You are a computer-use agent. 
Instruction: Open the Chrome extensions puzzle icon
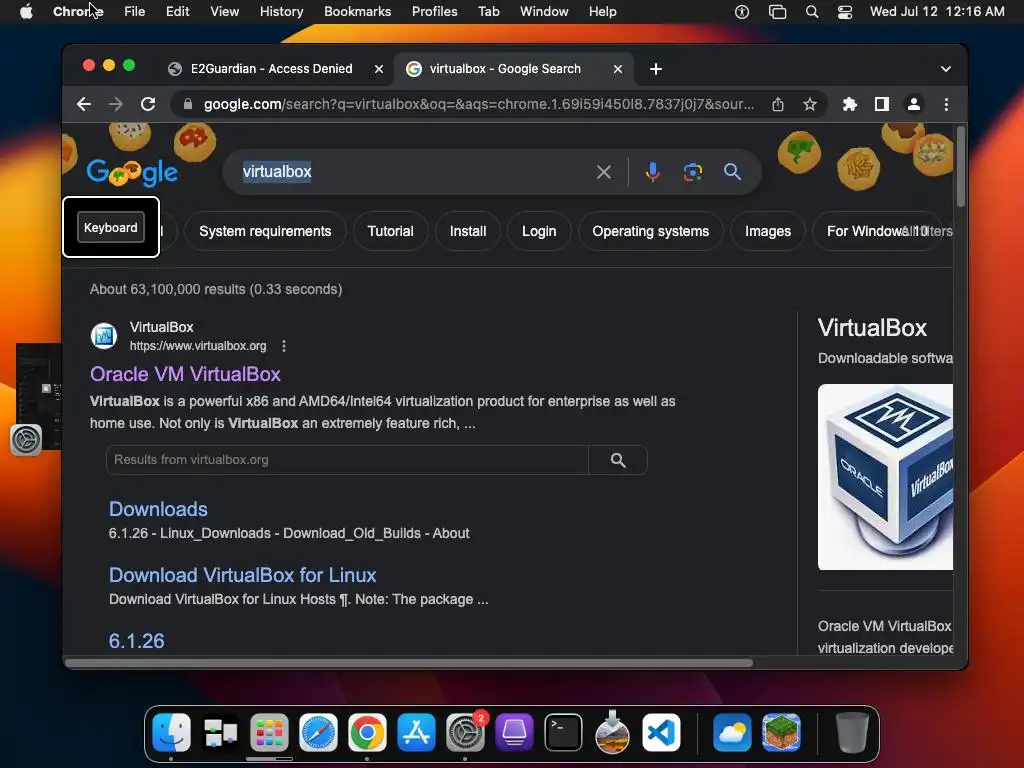click(850, 104)
